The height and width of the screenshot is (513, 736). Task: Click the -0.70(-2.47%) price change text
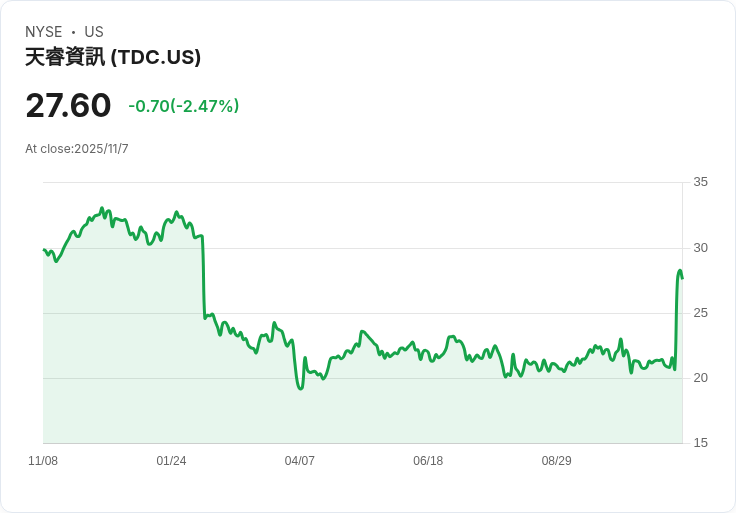point(183,106)
